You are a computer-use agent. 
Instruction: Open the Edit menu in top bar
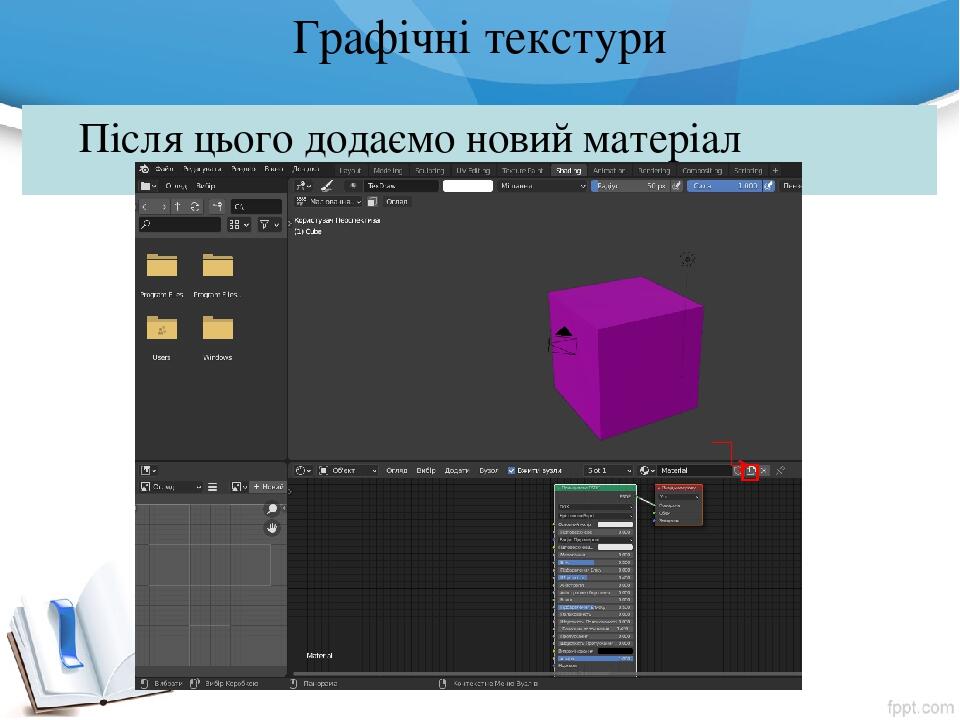[x=201, y=170]
